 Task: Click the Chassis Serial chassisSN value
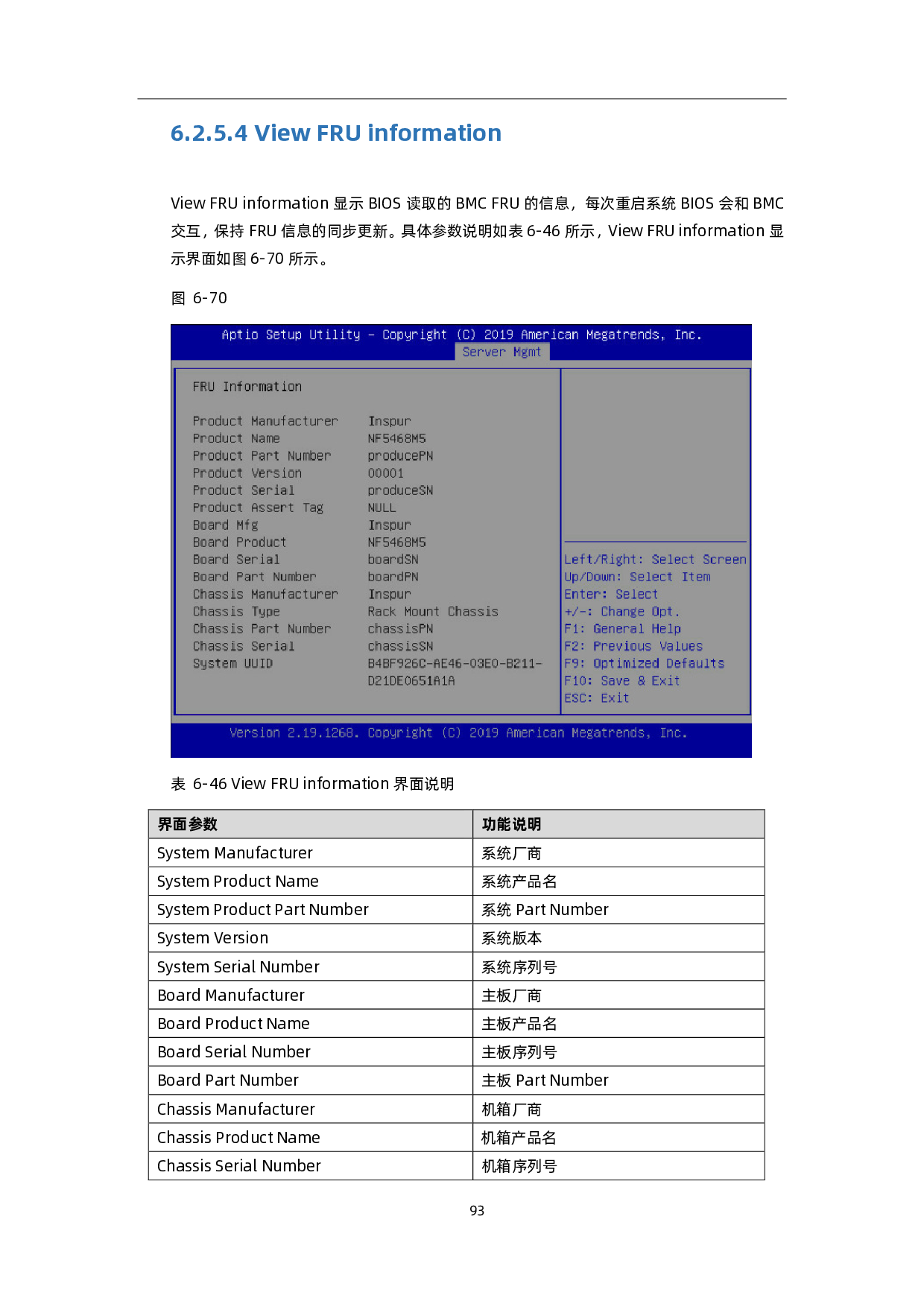click(400, 646)
